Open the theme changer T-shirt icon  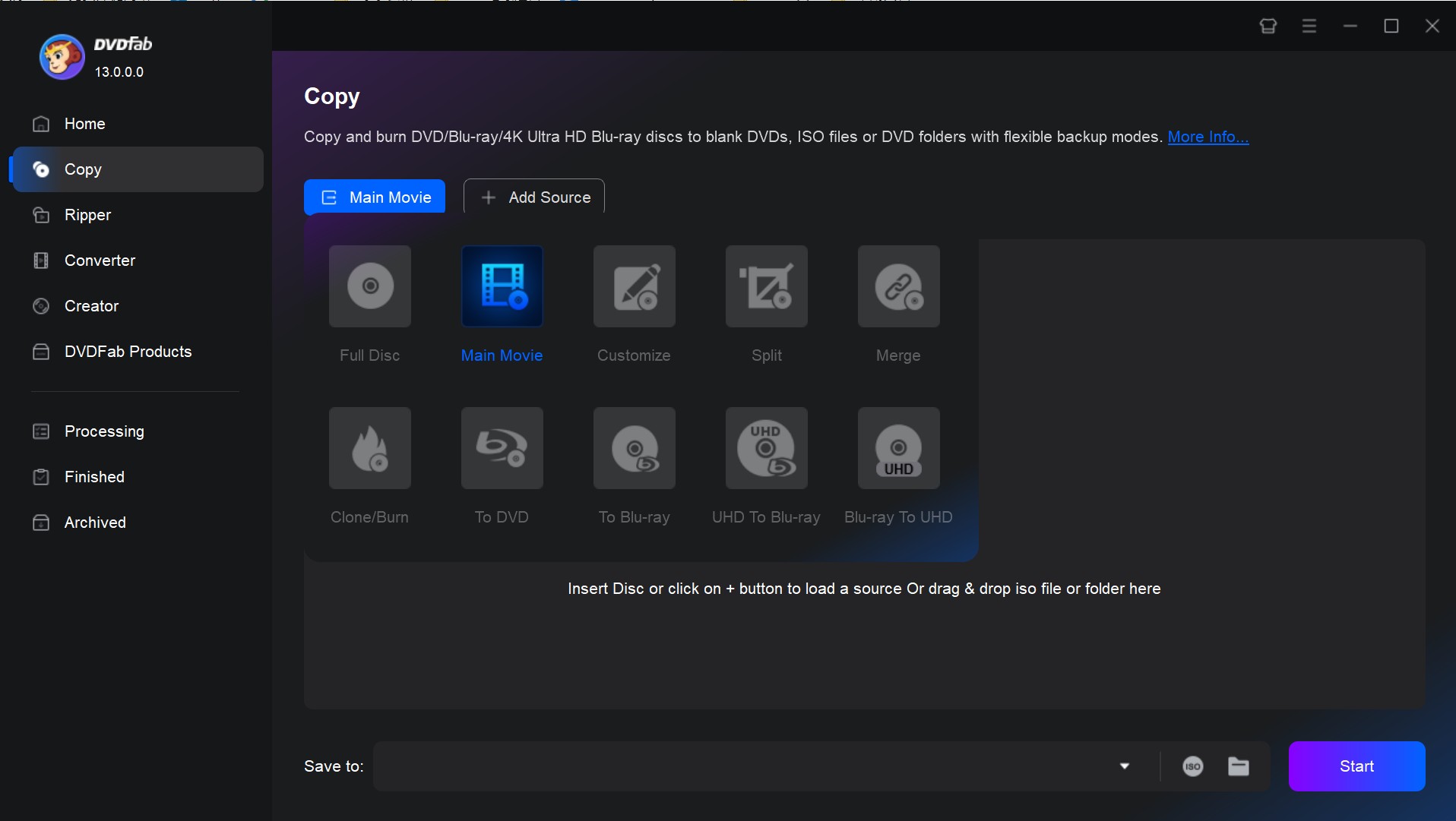1268,25
